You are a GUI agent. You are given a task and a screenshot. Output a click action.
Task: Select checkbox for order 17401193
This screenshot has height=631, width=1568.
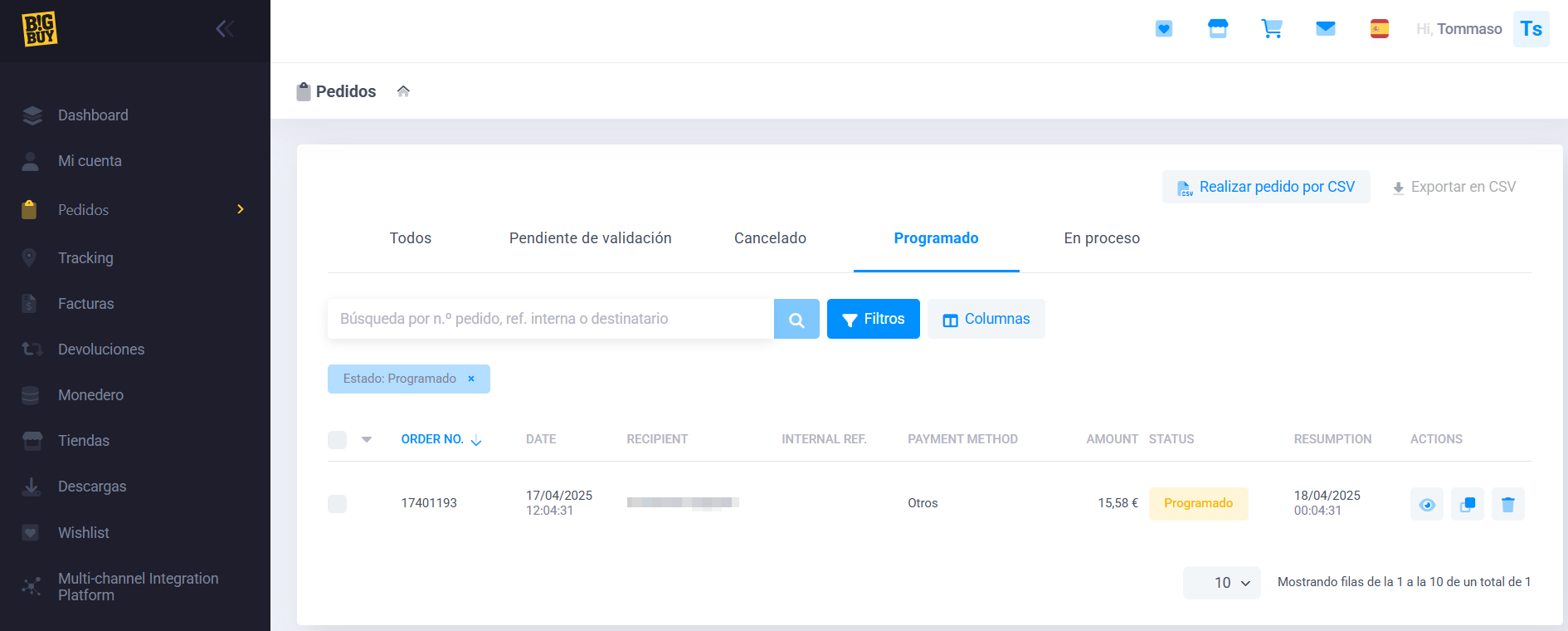(x=337, y=503)
